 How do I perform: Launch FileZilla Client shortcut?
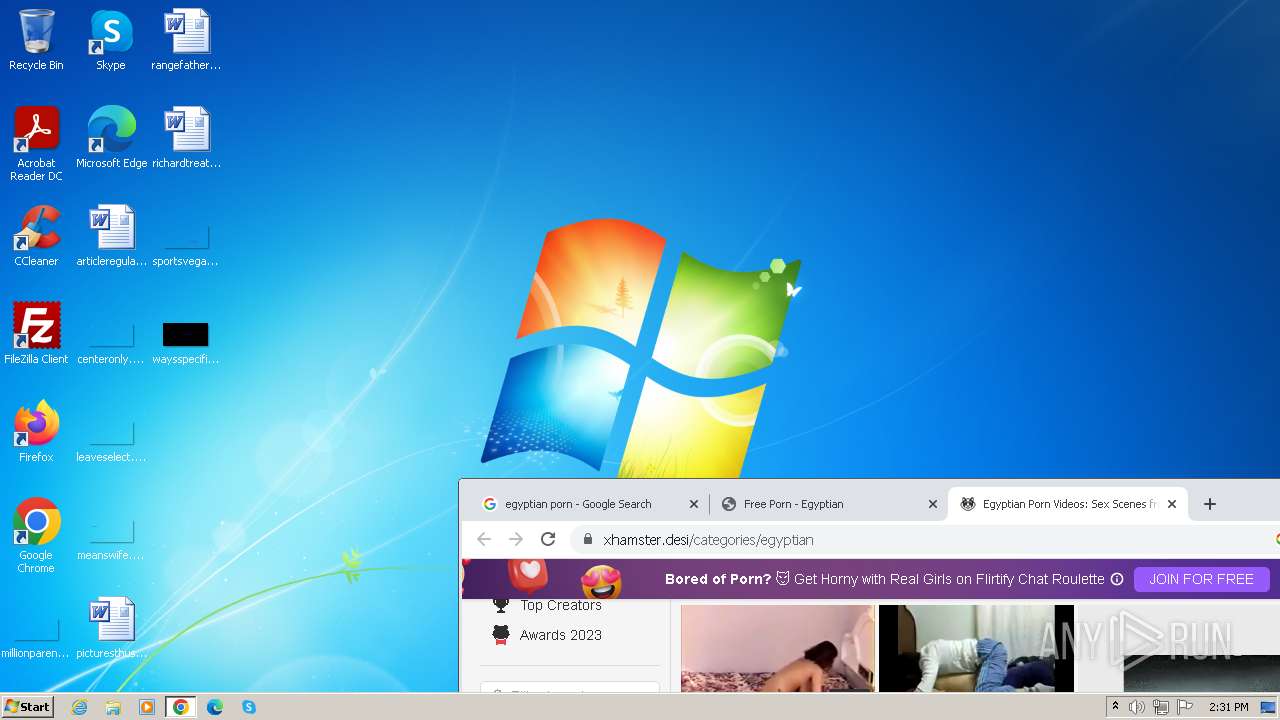pyautogui.click(x=36, y=334)
